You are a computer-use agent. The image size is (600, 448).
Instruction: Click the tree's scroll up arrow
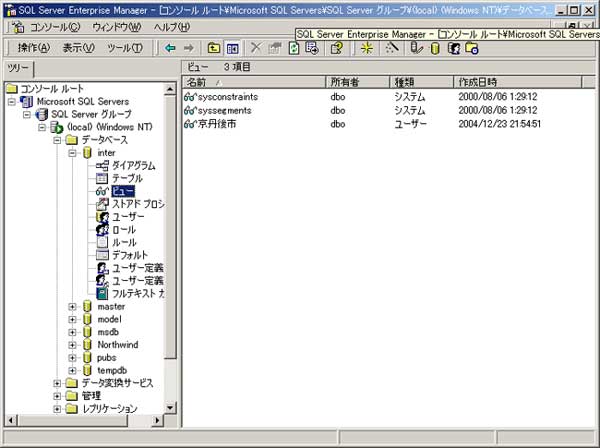tap(170, 90)
